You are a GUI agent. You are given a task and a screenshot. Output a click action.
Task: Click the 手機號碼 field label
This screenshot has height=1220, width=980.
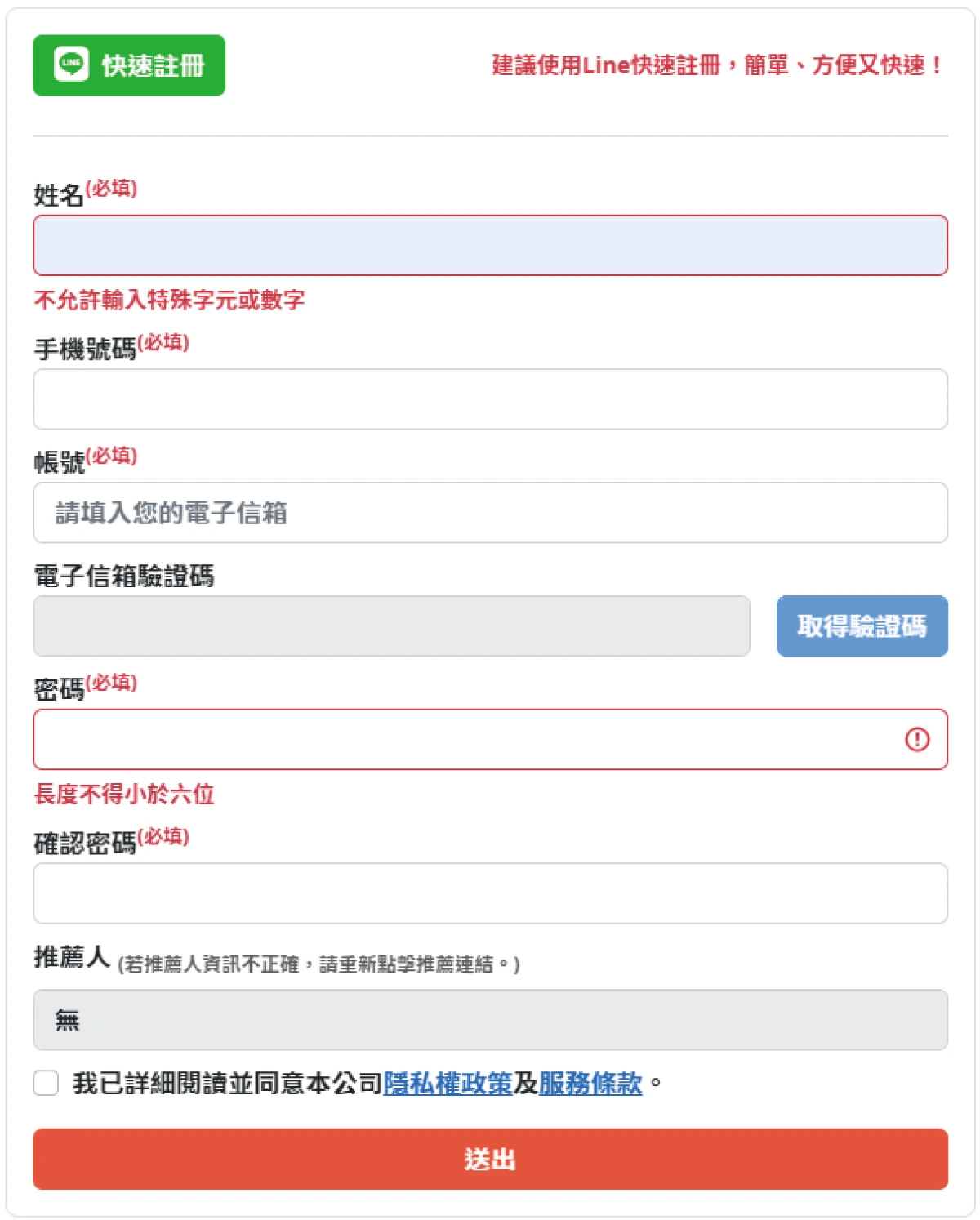click(85, 350)
